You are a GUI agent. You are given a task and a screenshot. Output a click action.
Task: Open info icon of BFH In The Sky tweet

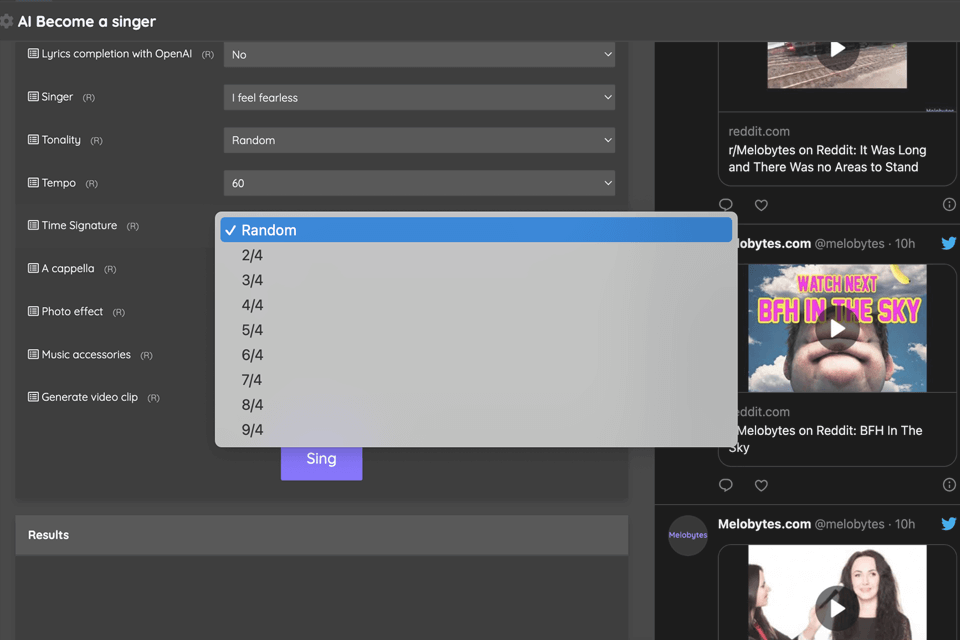click(949, 485)
